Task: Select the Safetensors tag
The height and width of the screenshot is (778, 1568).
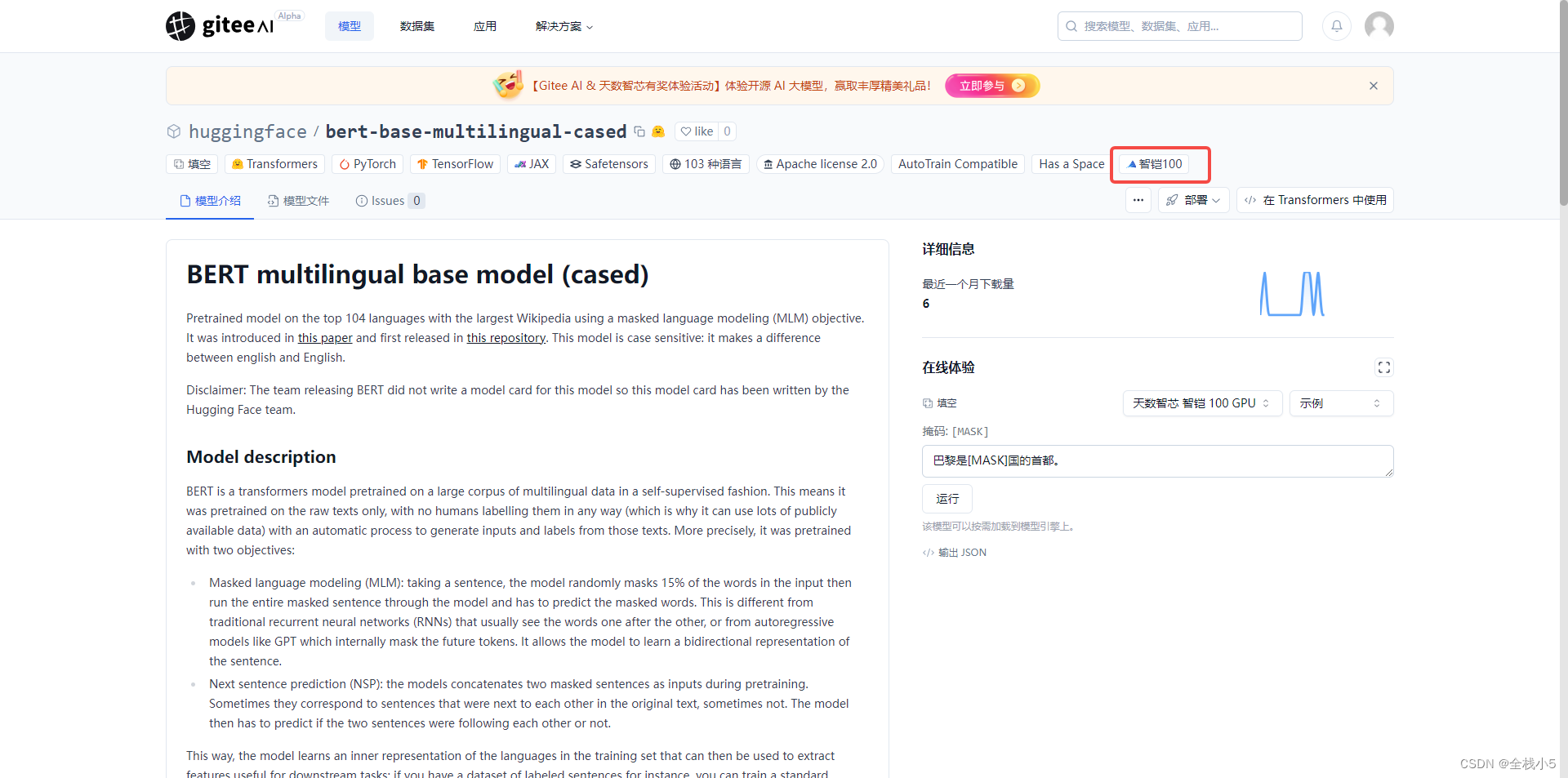Action: [609, 164]
